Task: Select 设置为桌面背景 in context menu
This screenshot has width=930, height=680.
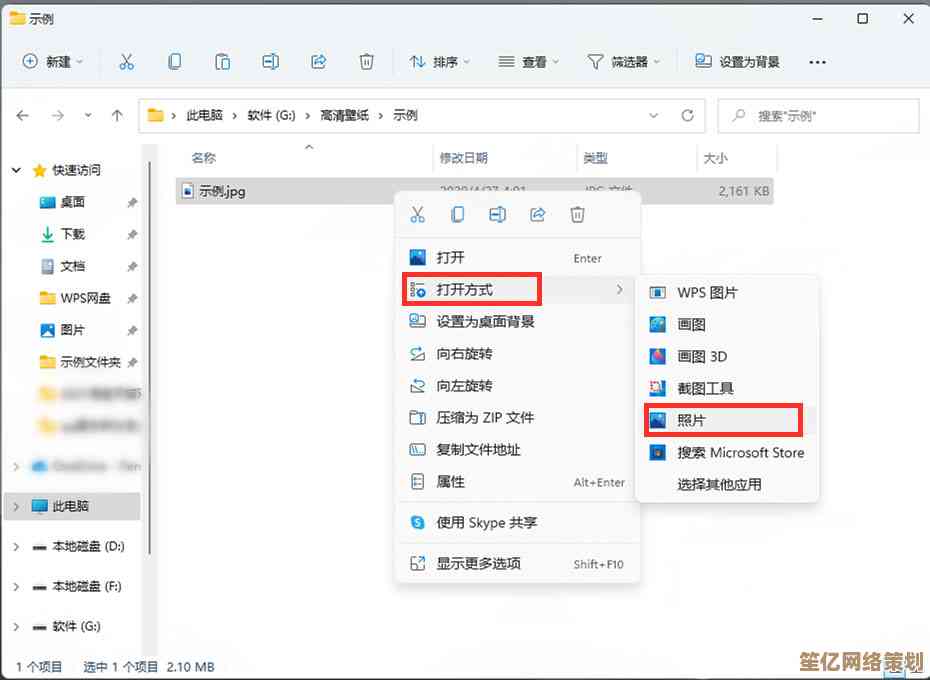Action: pyautogui.click(x=485, y=322)
